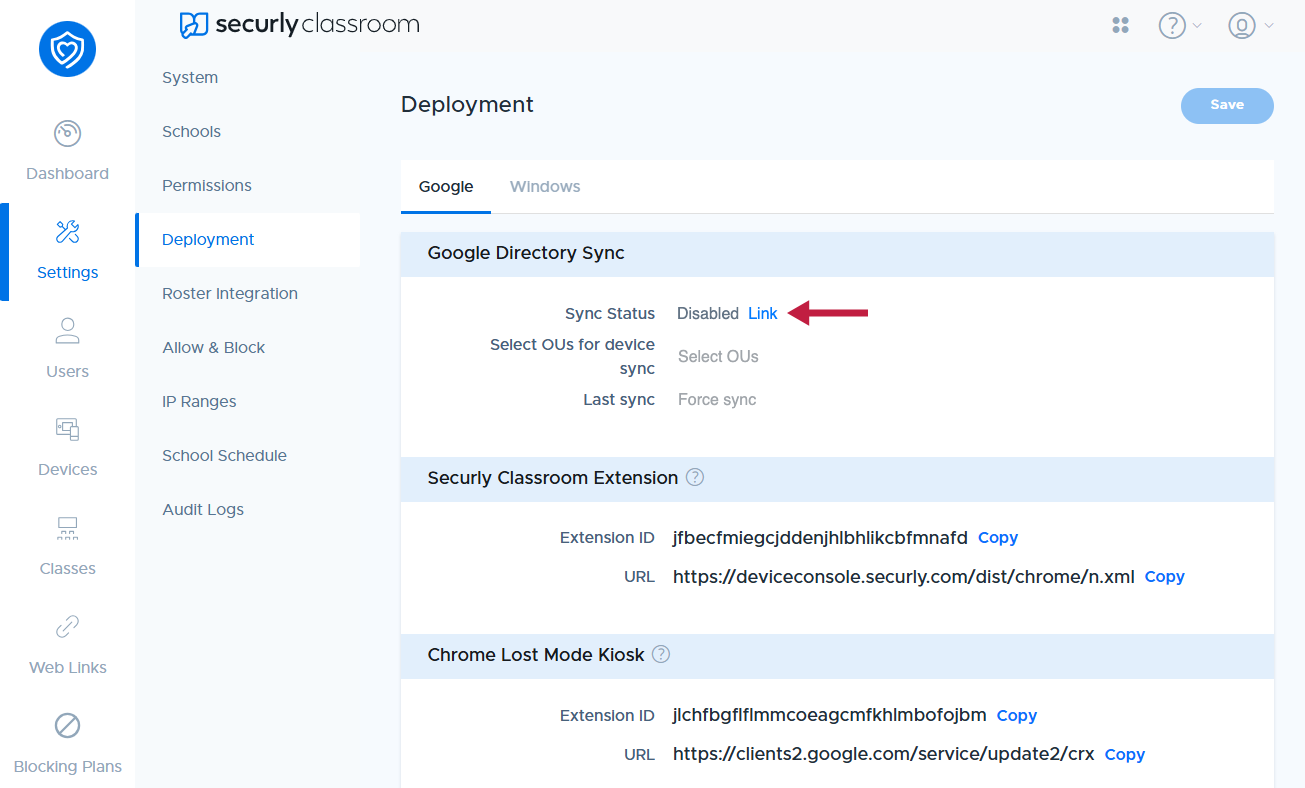Select Deployment in the settings menu
The width and height of the screenshot is (1305, 788).
click(248, 240)
